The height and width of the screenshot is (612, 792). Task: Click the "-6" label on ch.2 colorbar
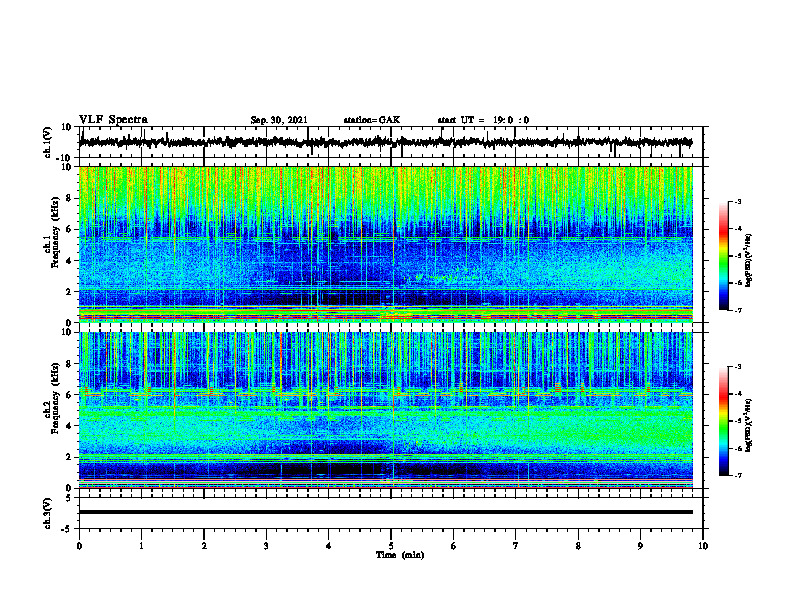tap(737, 448)
